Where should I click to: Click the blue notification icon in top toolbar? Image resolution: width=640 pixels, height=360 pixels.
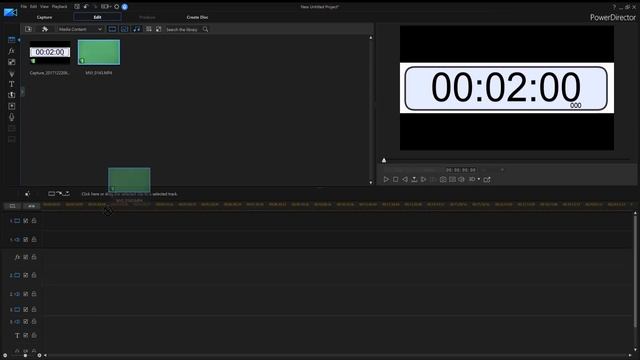(124, 7)
